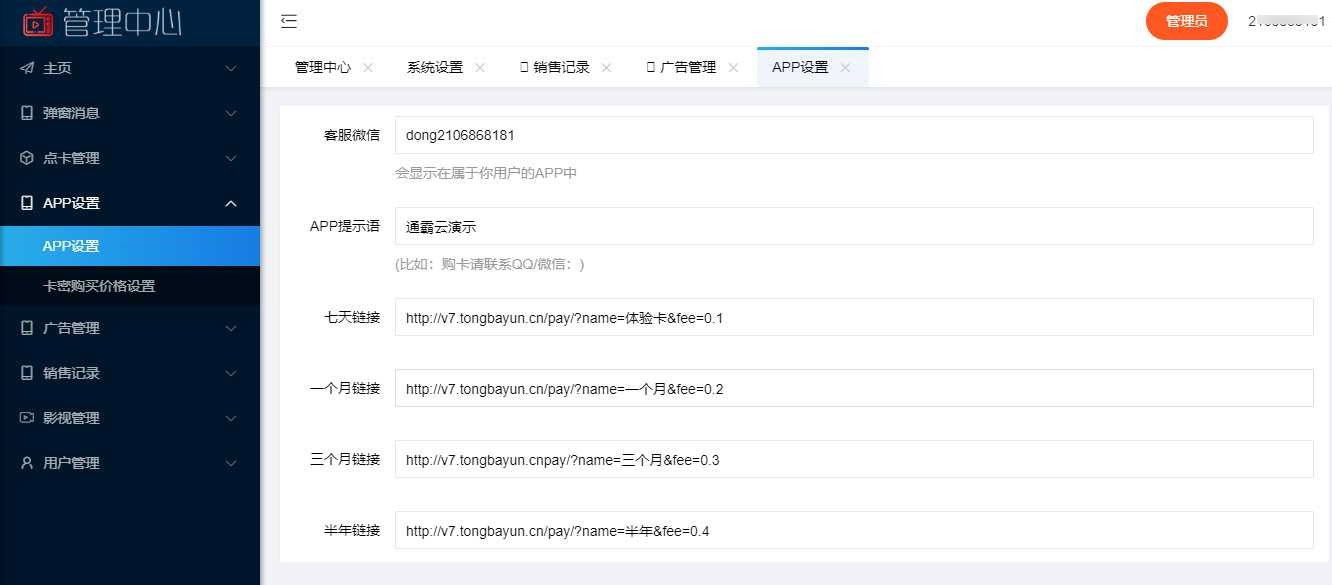Click the 影视管理 video icon
The image size is (1332, 585).
(x=25, y=417)
